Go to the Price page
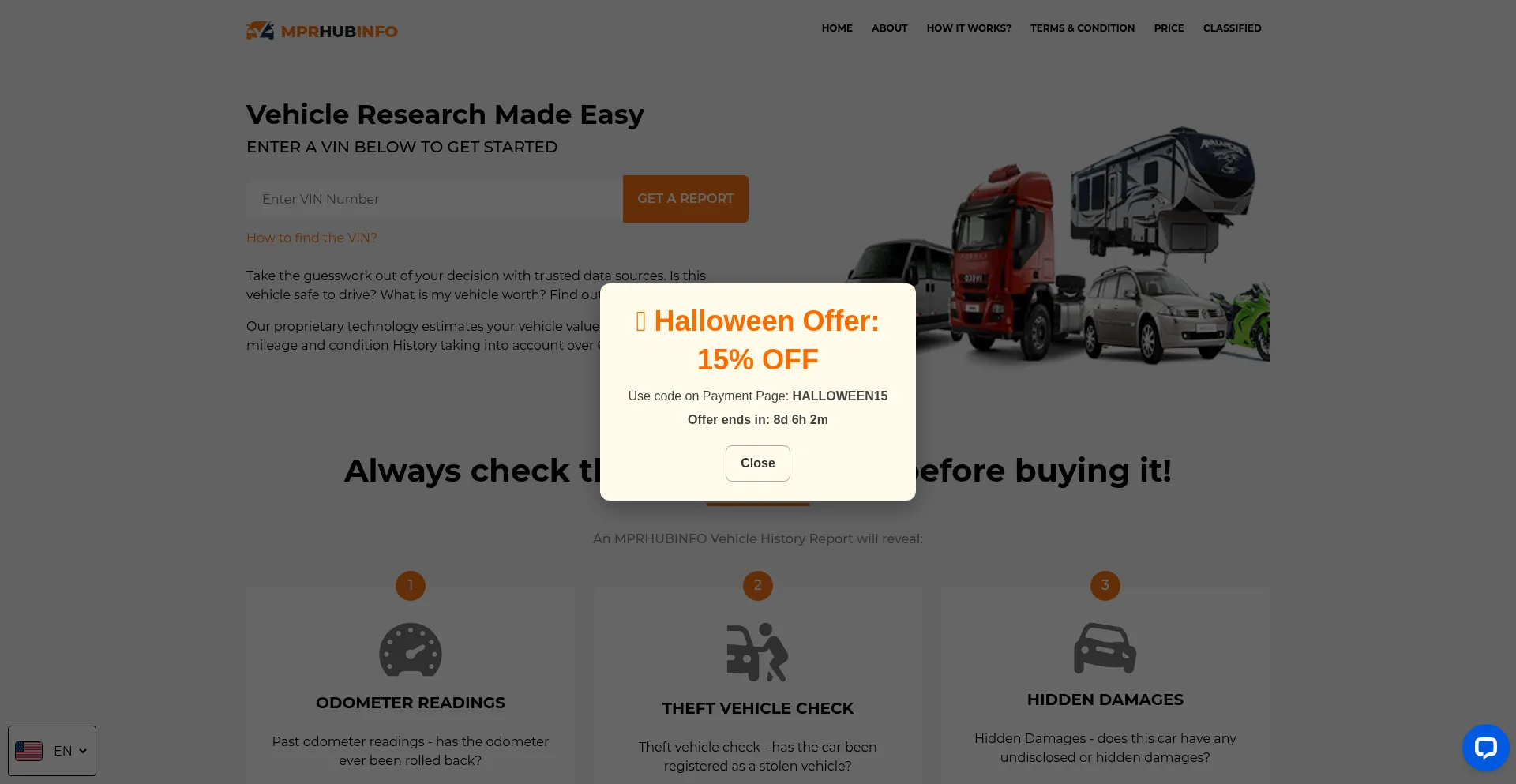Screen dimensions: 1516x784 pyautogui.click(x=1169, y=28)
